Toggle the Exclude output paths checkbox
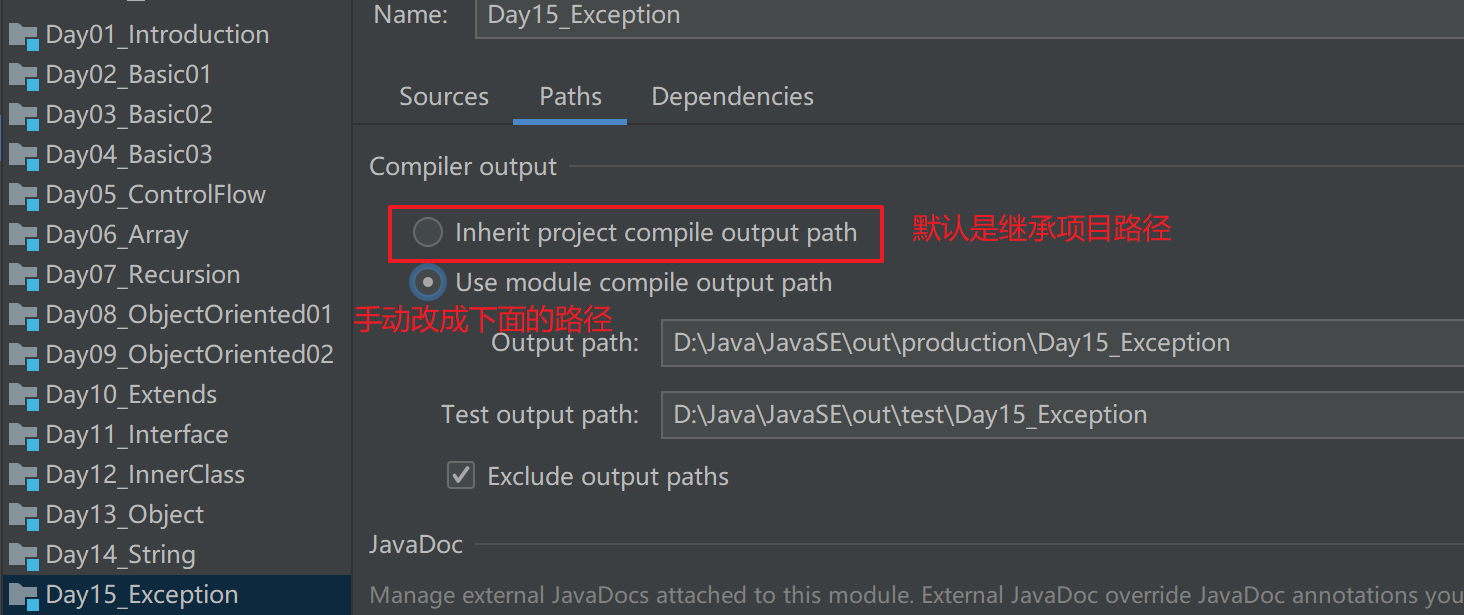Image resolution: width=1464 pixels, height=615 pixels. click(x=460, y=475)
